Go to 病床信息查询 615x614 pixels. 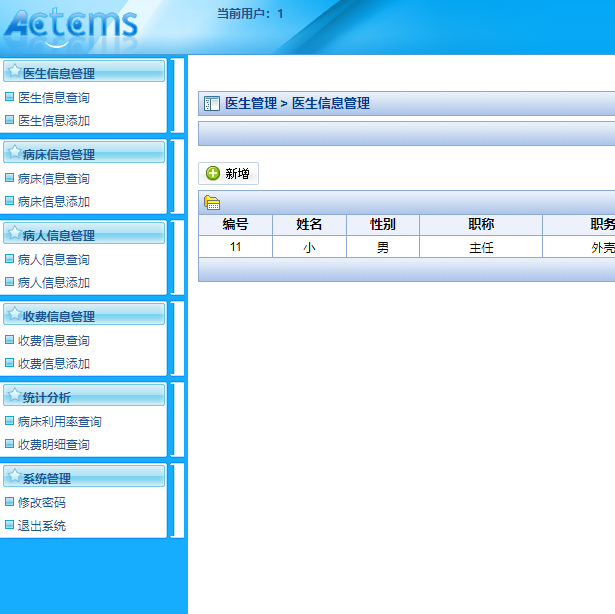pyautogui.click(x=54, y=179)
